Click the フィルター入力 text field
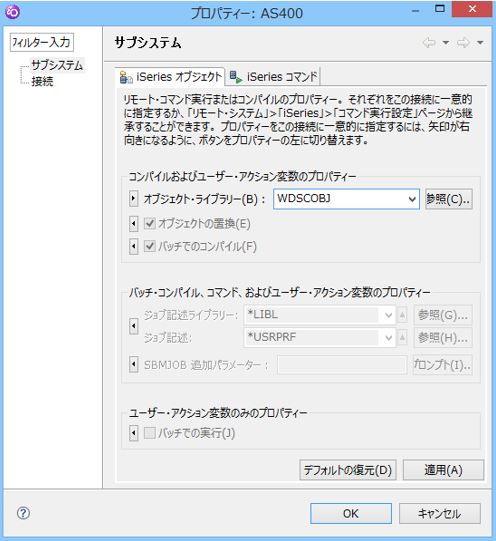 tap(42, 42)
